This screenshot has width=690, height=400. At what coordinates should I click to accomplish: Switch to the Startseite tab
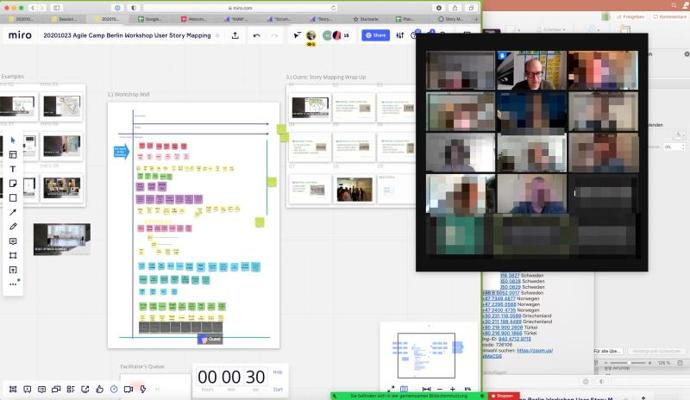[x=366, y=19]
